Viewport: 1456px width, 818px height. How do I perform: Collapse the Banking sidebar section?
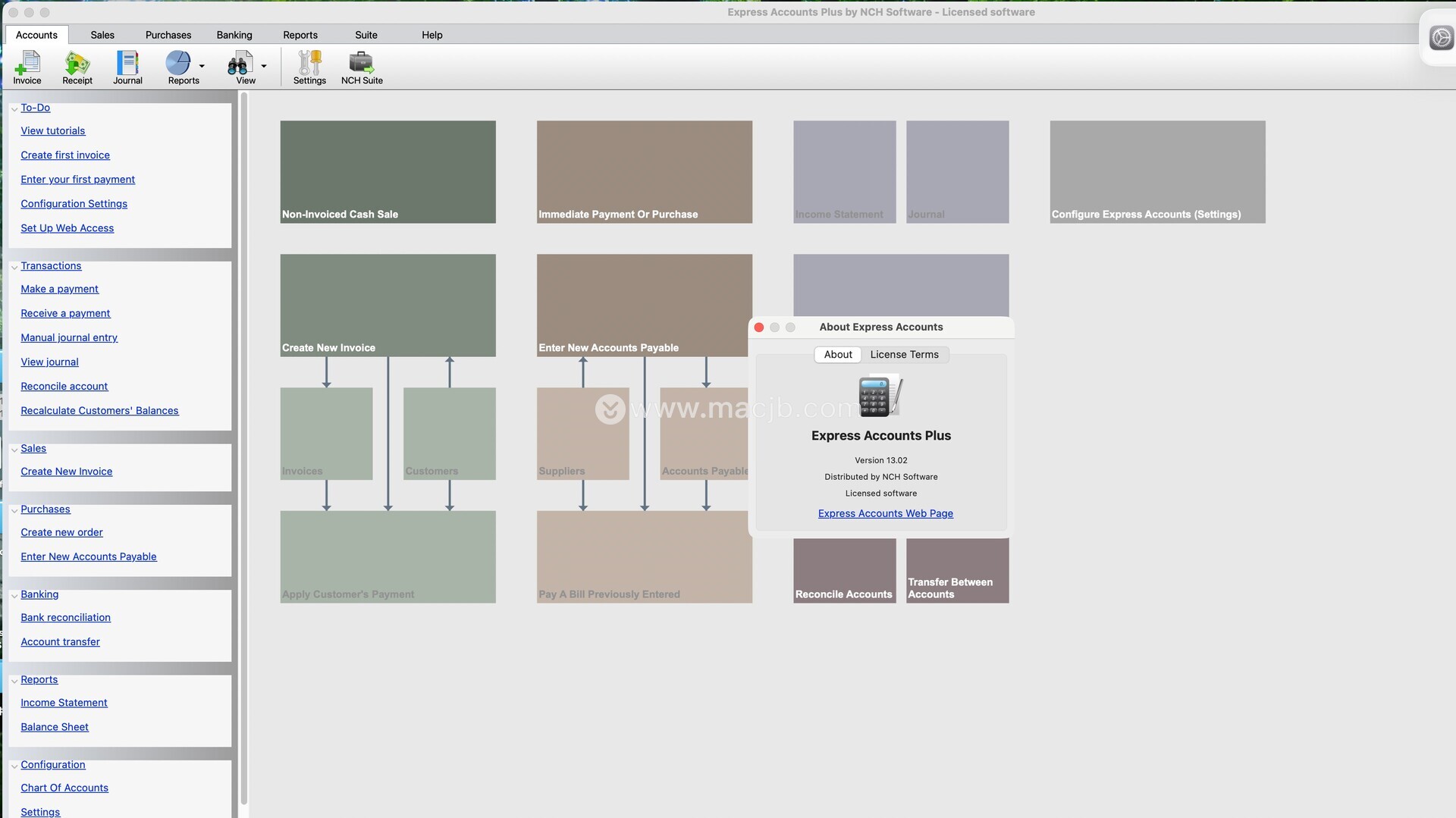[x=14, y=596]
